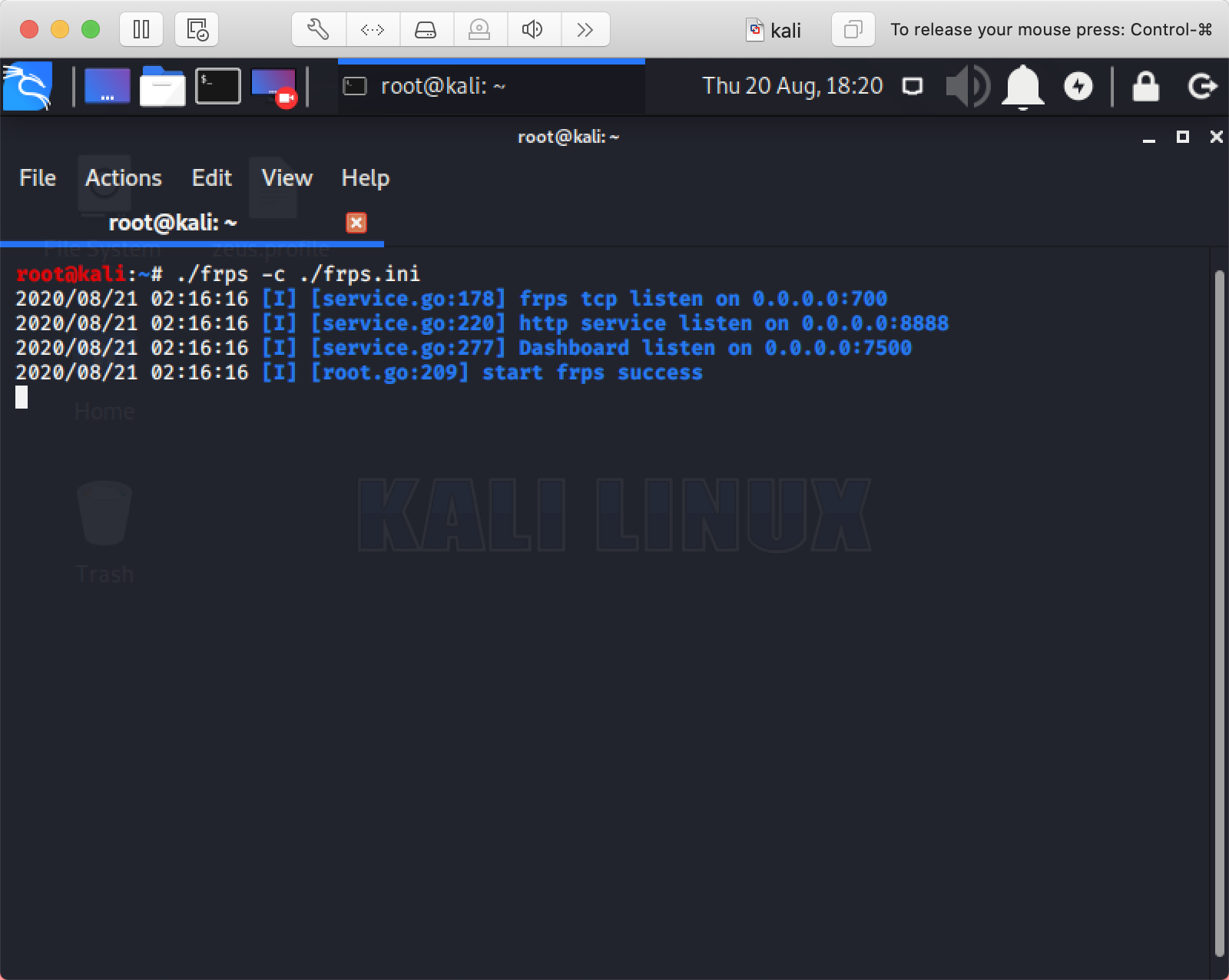Screen dimensions: 1229x980
Task: Click the command text ./frps -c ./frps.ini
Action: pos(298,274)
